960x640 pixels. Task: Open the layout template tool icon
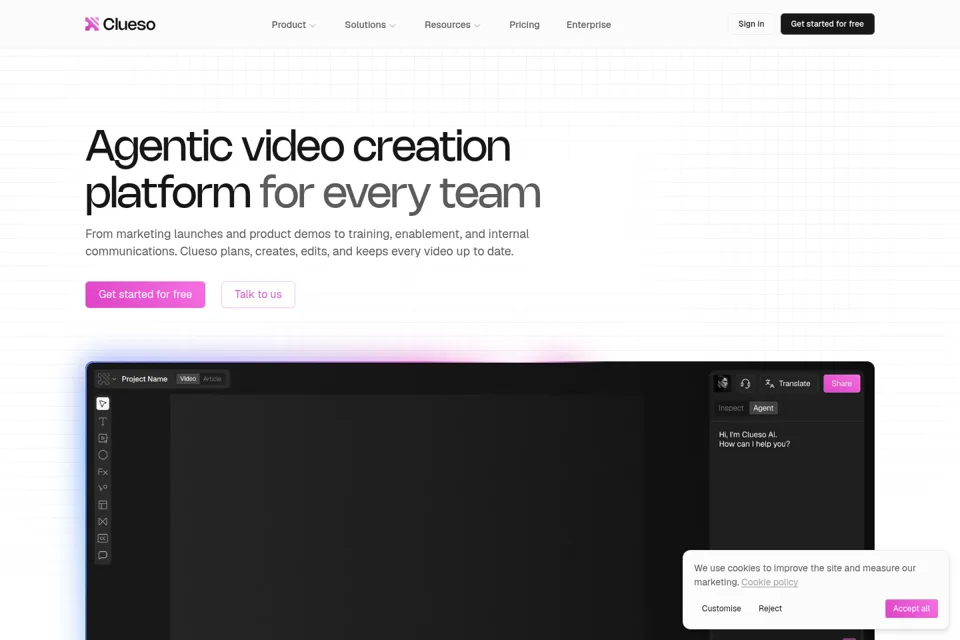(x=103, y=505)
